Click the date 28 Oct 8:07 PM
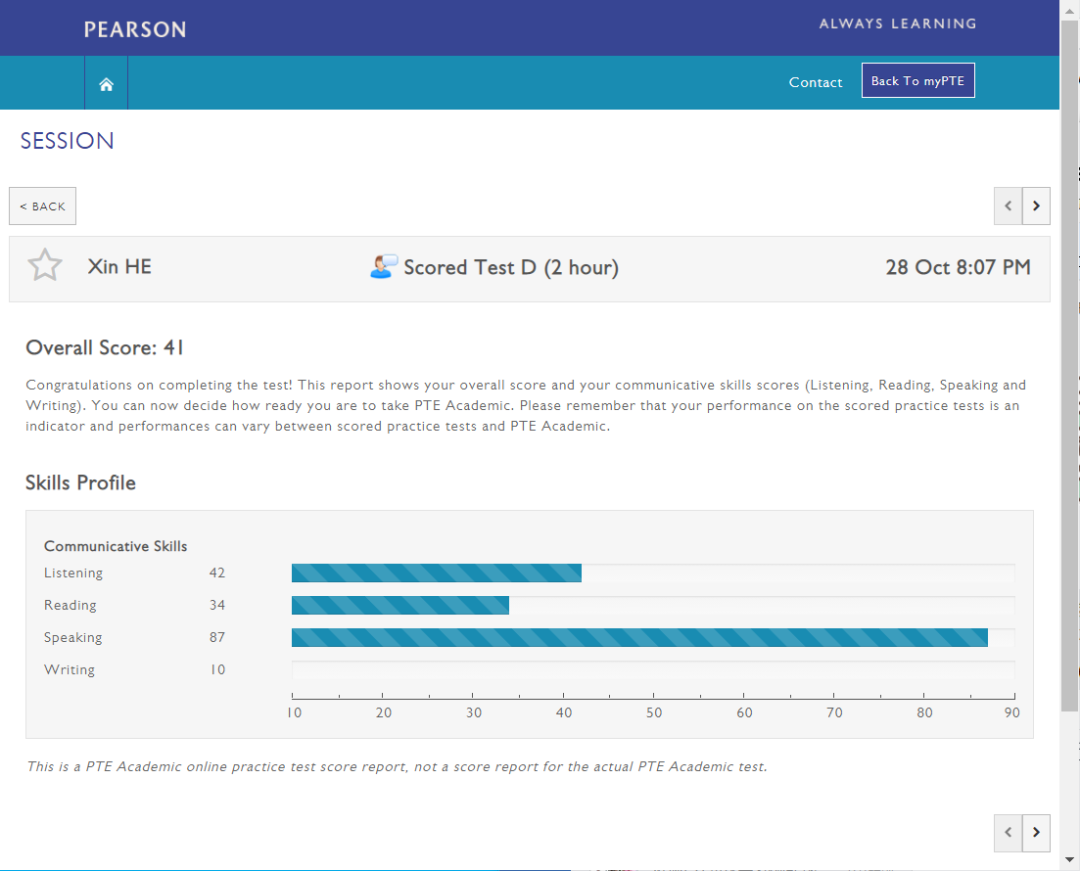Viewport: 1080px width, 871px height. (958, 267)
